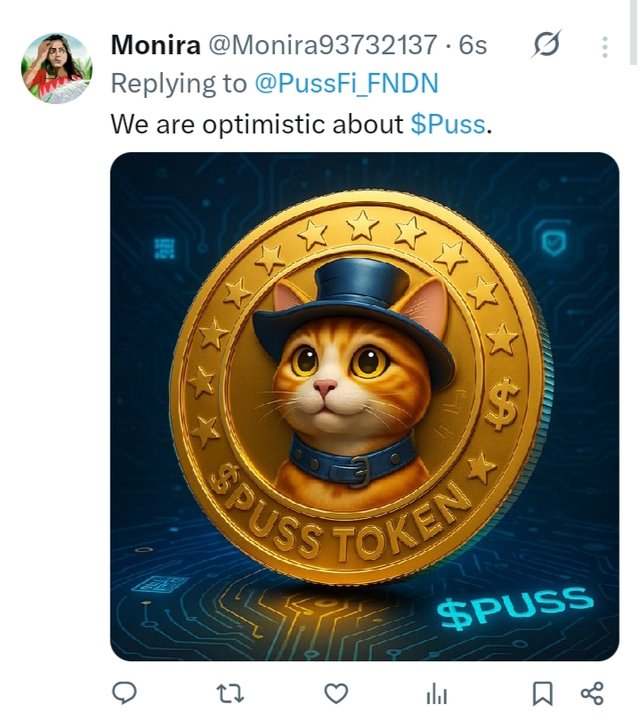Open the attached PUSS TOKEN coin image
This screenshot has width=640, height=720.
(365, 406)
